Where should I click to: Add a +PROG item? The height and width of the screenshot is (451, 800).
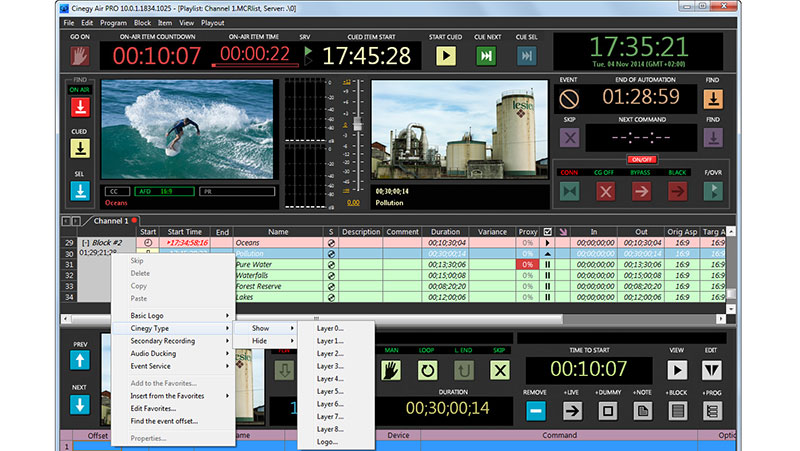[x=711, y=411]
